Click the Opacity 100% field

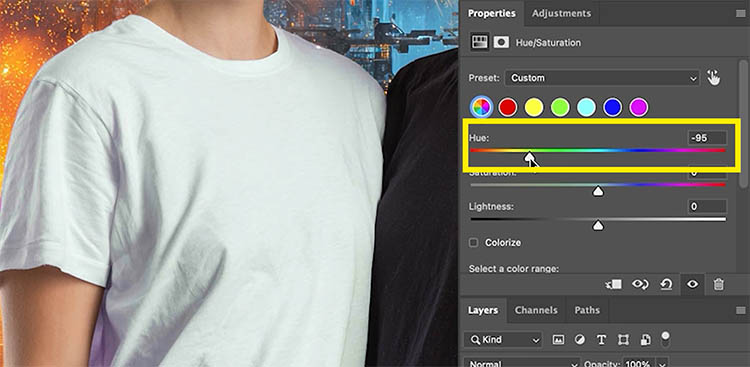coord(639,363)
